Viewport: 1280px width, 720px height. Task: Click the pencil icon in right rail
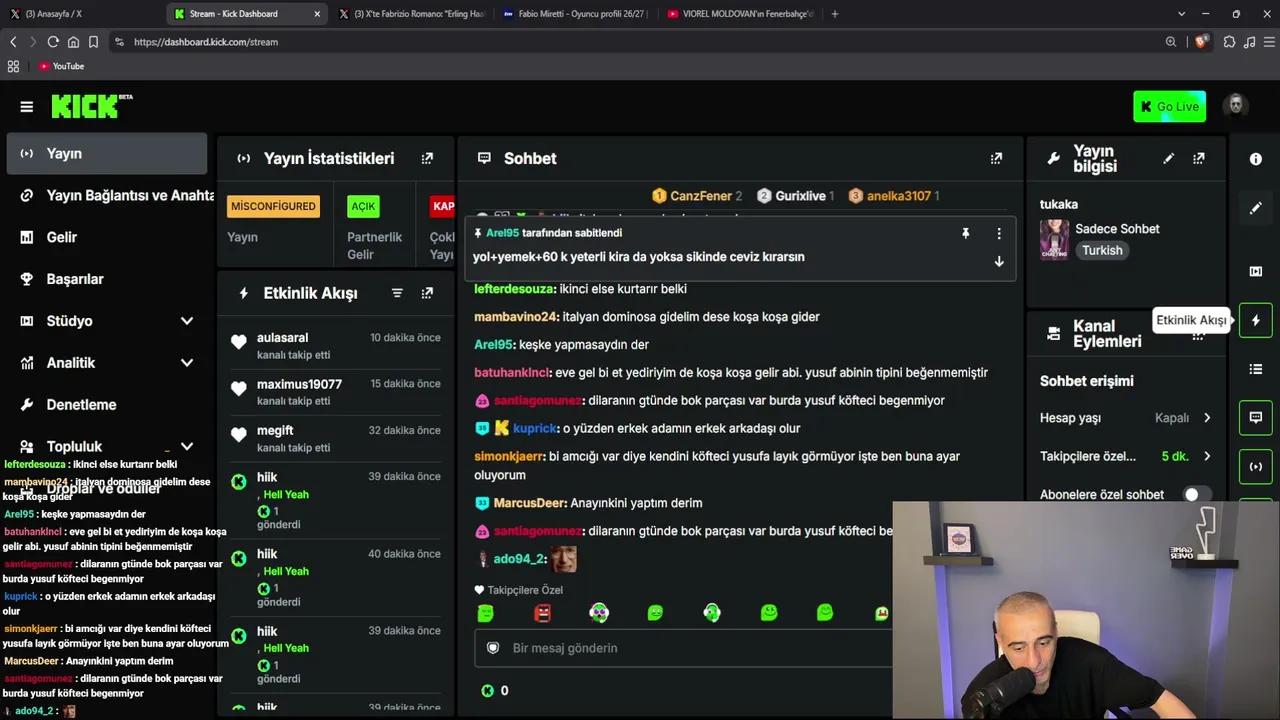[x=1256, y=209]
